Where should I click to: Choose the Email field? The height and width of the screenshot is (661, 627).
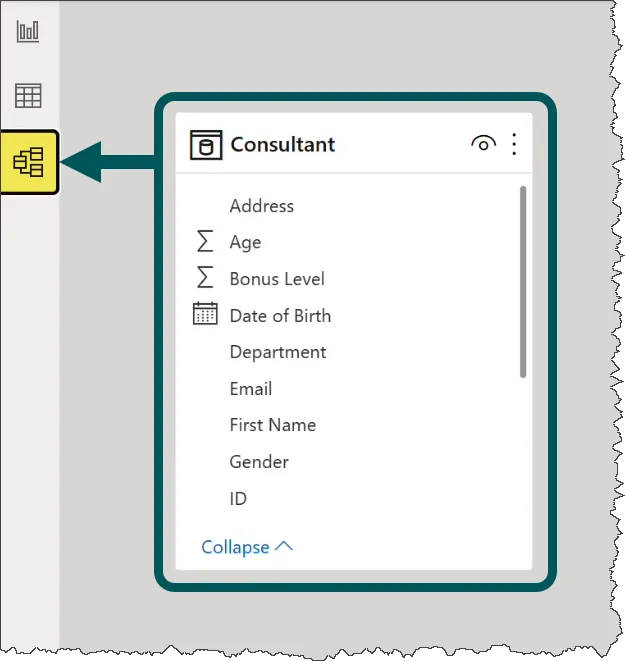(x=251, y=389)
